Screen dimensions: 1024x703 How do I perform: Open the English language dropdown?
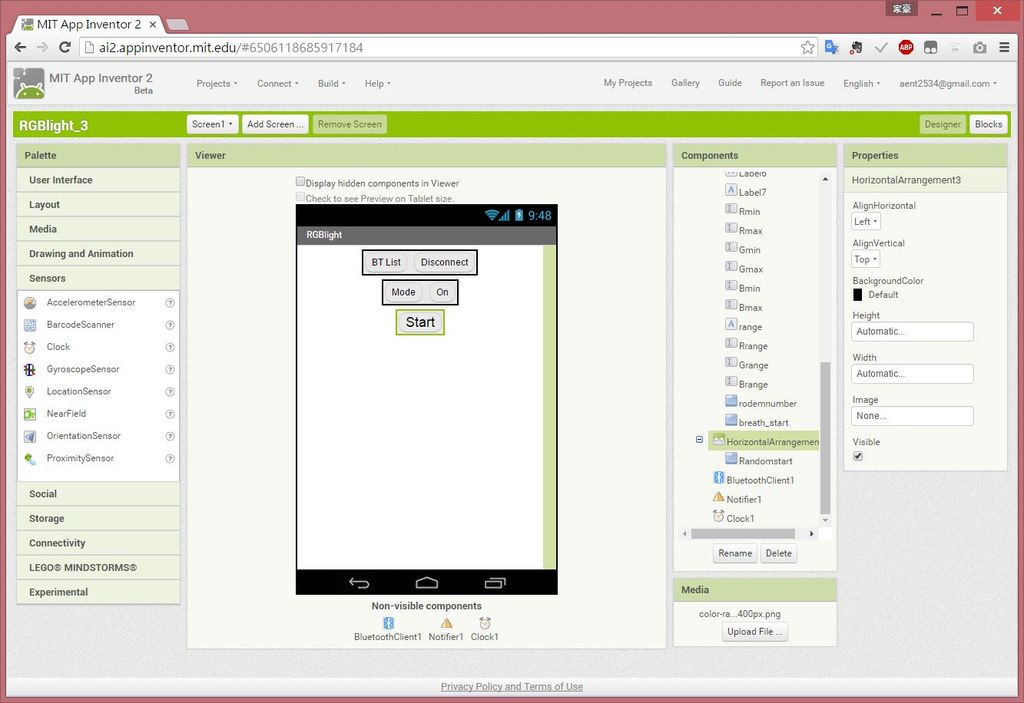pos(861,84)
